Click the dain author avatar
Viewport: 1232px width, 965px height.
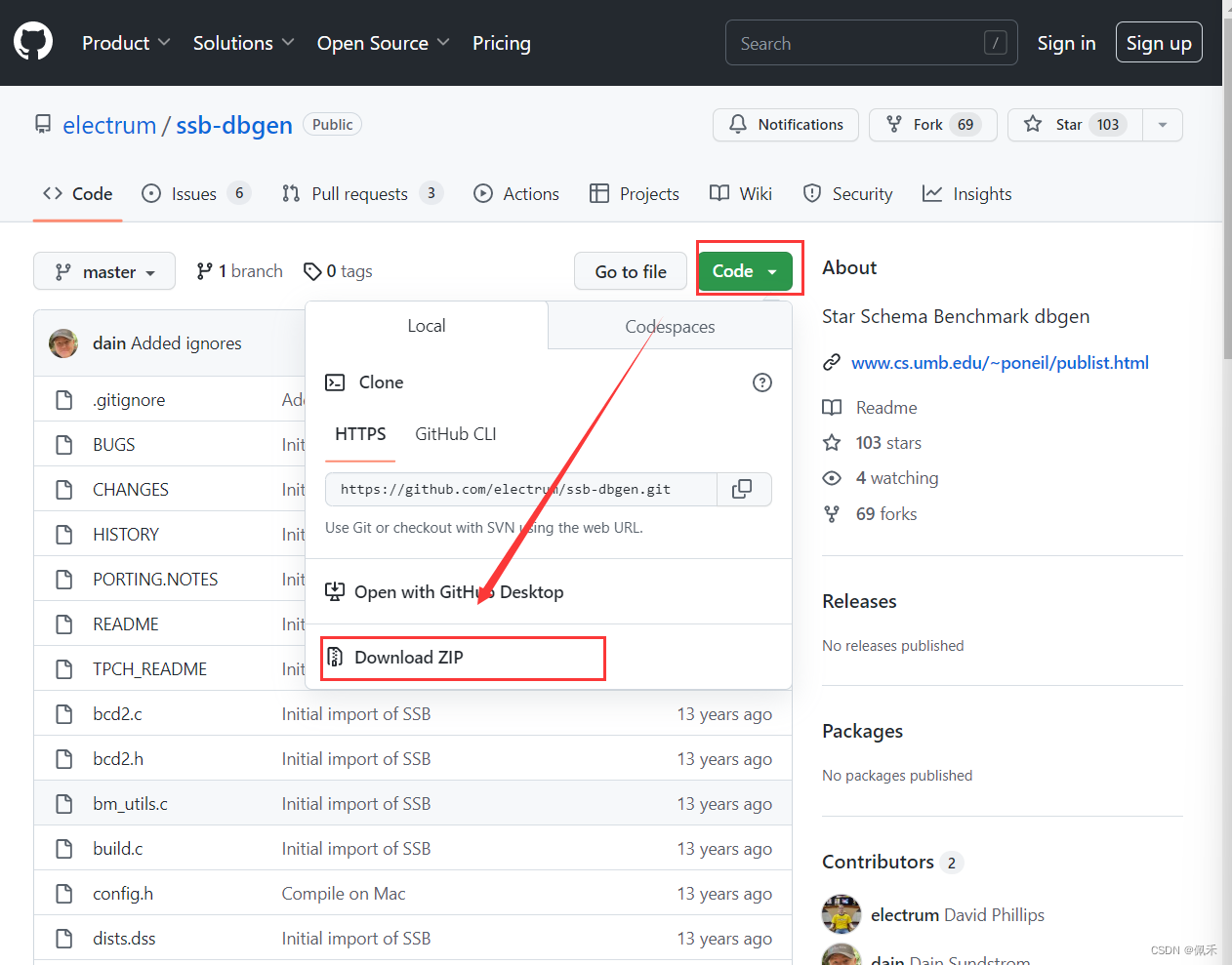click(63, 343)
